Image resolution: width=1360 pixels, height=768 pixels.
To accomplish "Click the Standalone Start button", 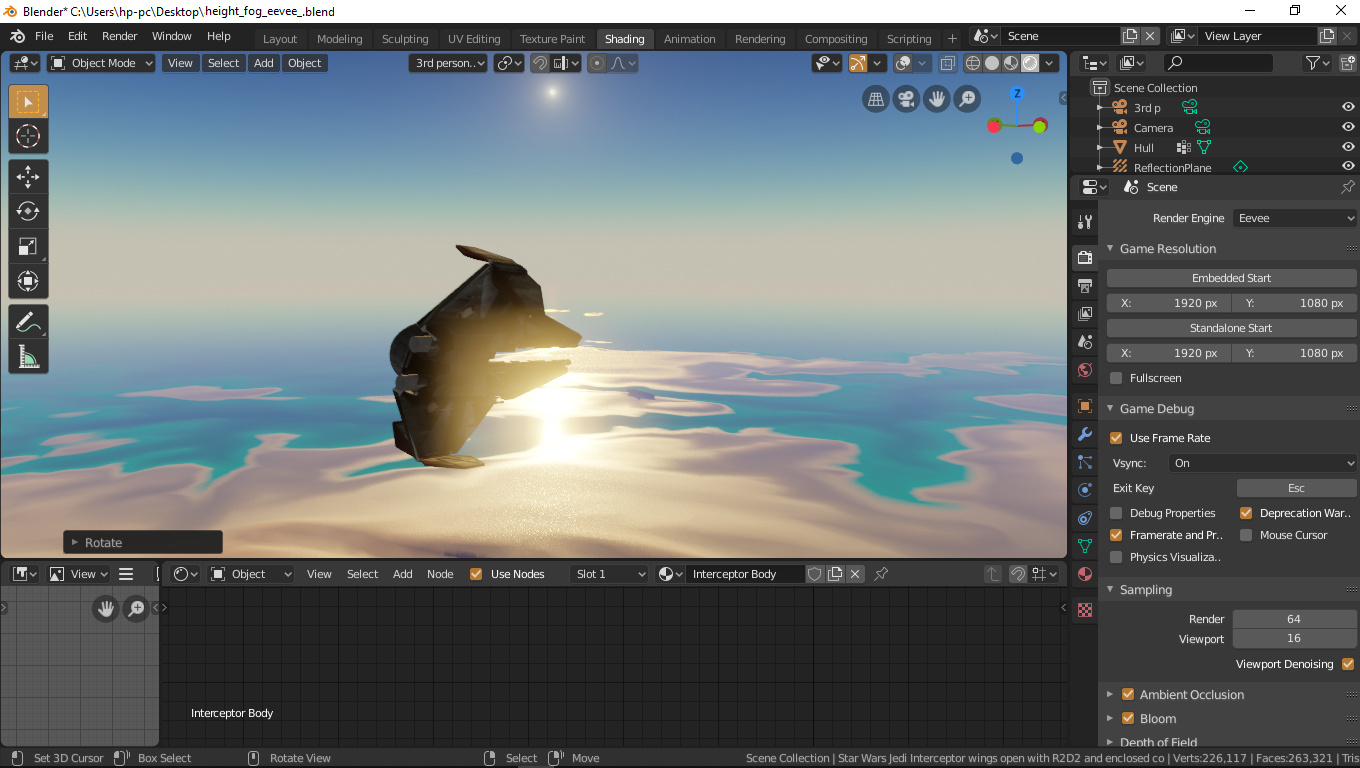I will [x=1232, y=328].
